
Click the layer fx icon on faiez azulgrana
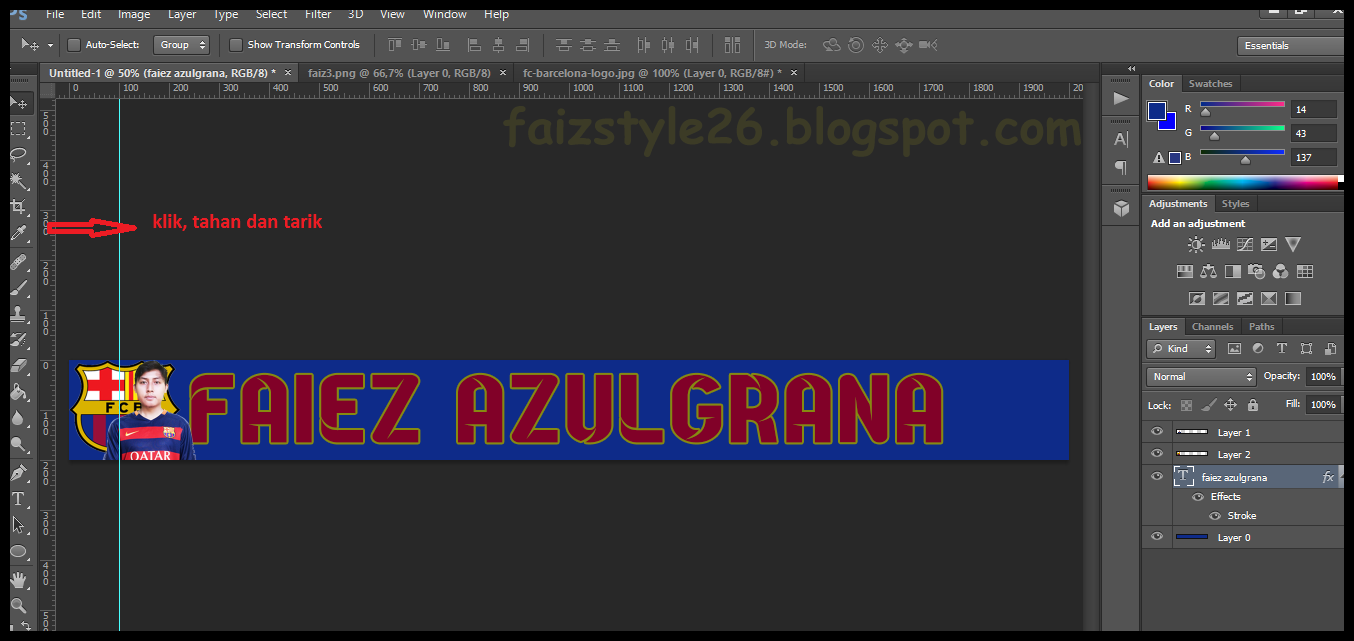coord(1328,477)
